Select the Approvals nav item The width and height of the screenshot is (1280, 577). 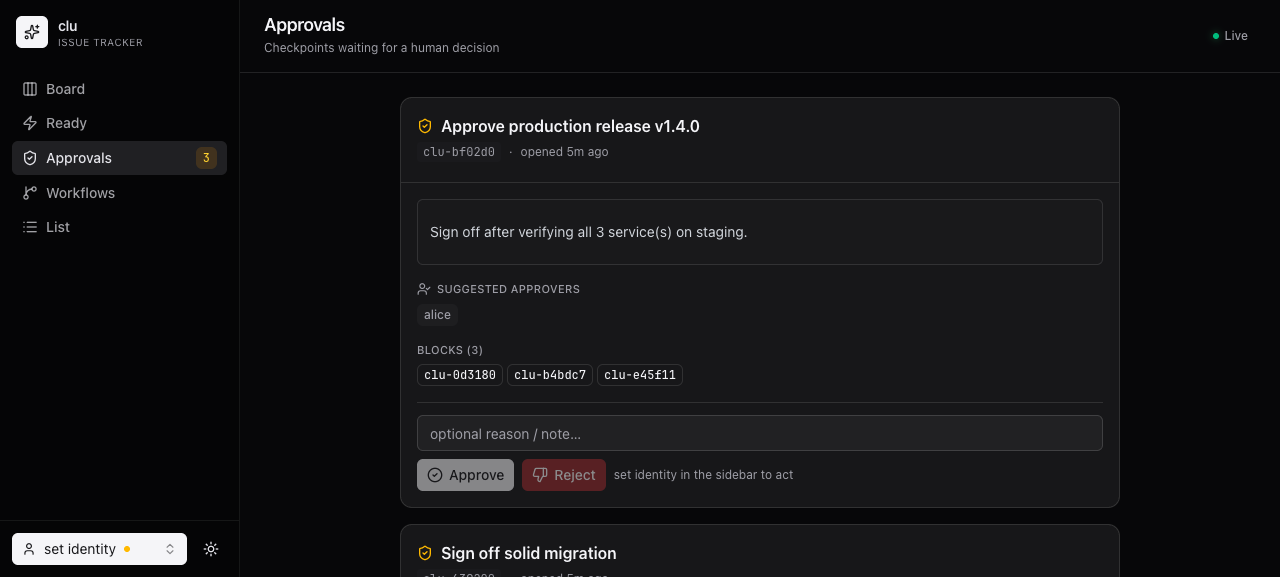point(119,158)
